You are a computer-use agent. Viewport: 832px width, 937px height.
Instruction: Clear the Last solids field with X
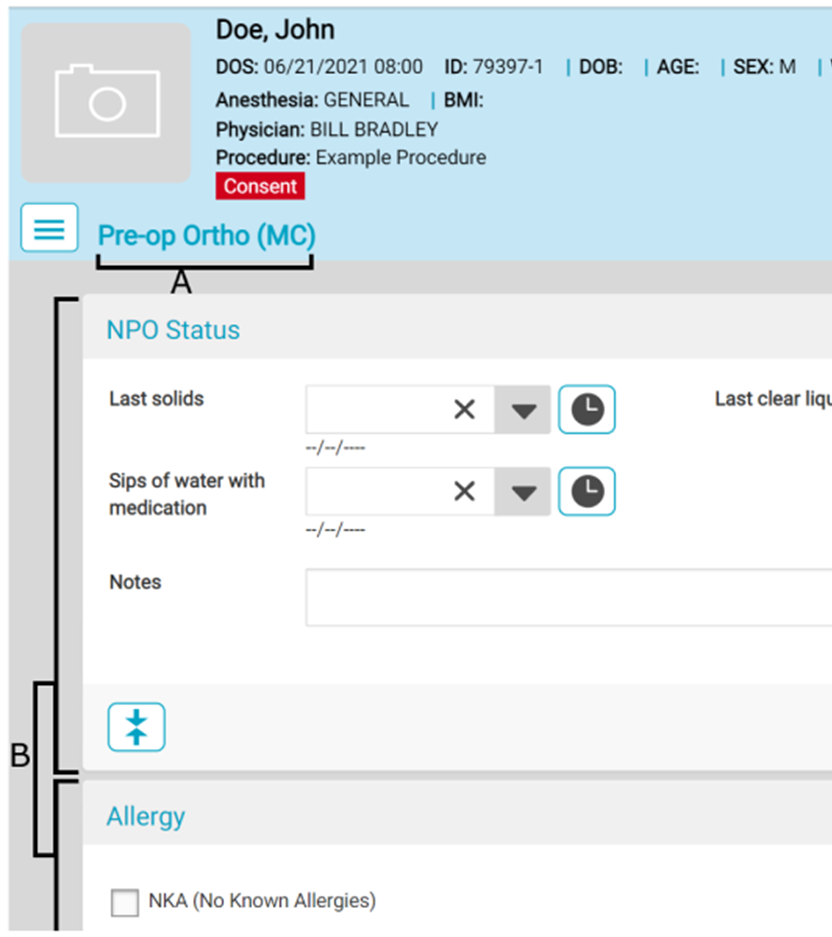[x=464, y=409]
